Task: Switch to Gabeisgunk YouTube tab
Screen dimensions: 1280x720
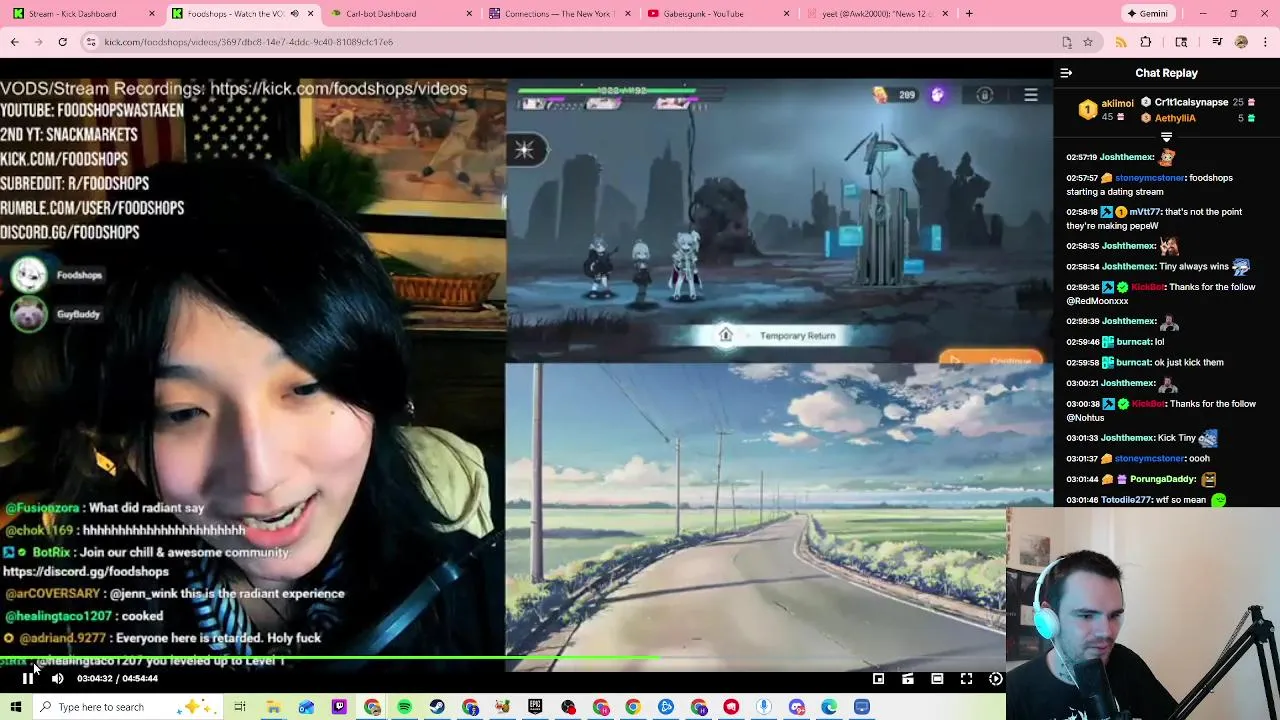Action: (x=718, y=14)
